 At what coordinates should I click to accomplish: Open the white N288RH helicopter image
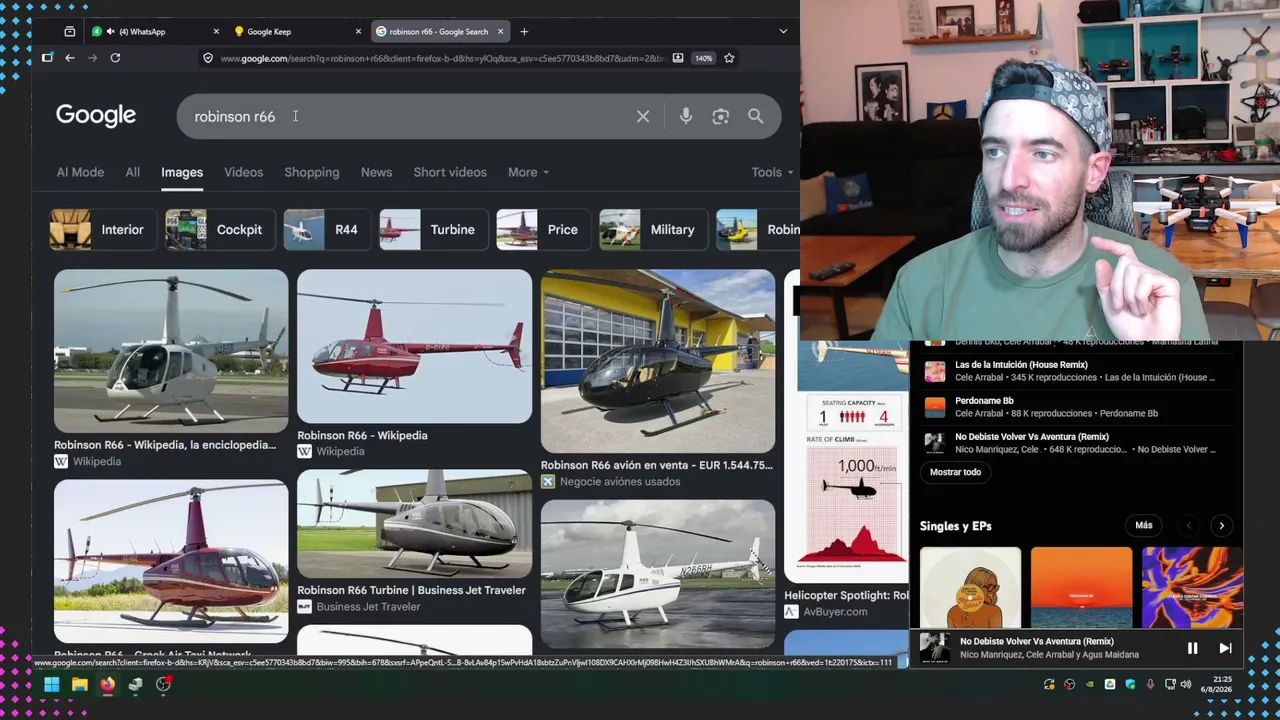(658, 574)
